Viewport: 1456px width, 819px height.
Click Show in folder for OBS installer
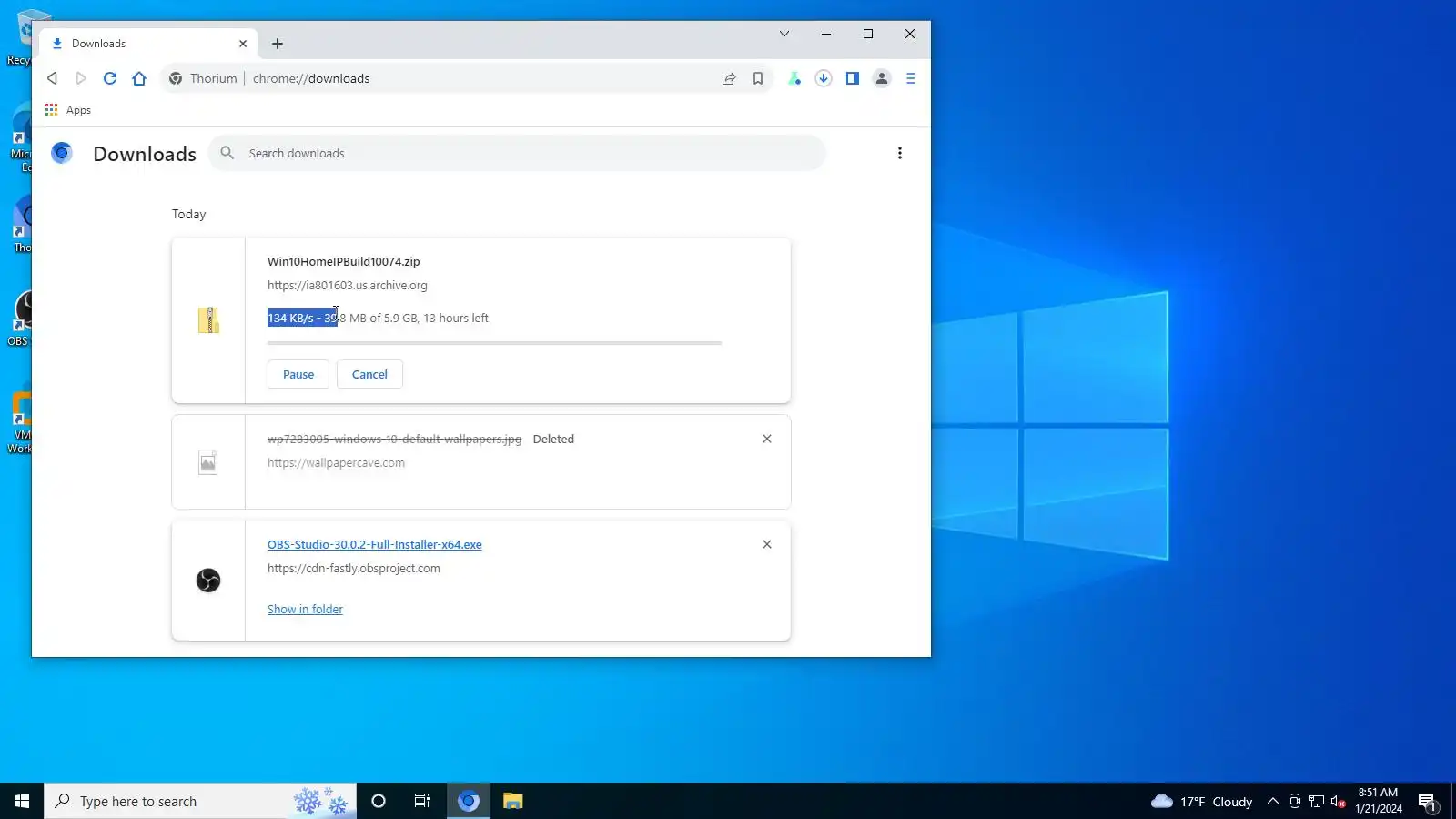coord(305,609)
